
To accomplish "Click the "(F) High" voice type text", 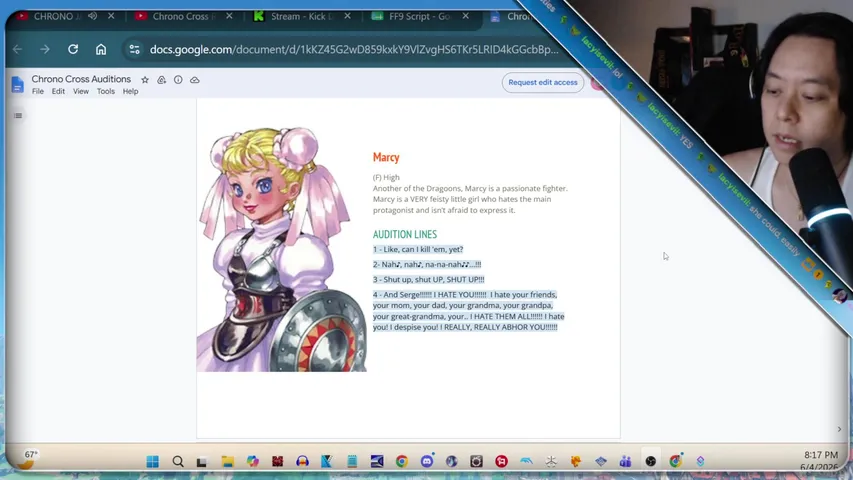I will (x=386, y=177).
